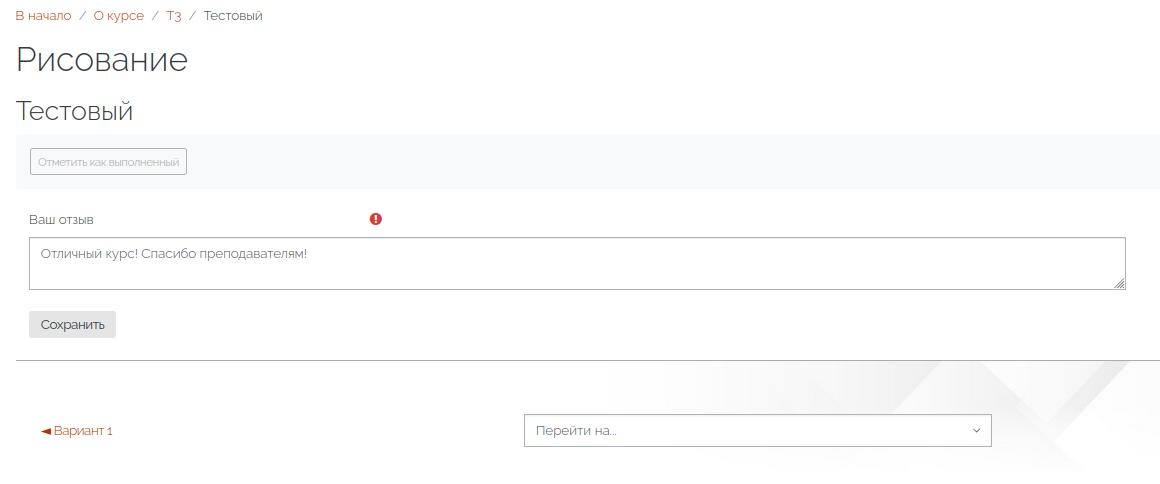The height and width of the screenshot is (484, 1160).
Task: Click the Рисование course heading
Action: [x=102, y=60]
